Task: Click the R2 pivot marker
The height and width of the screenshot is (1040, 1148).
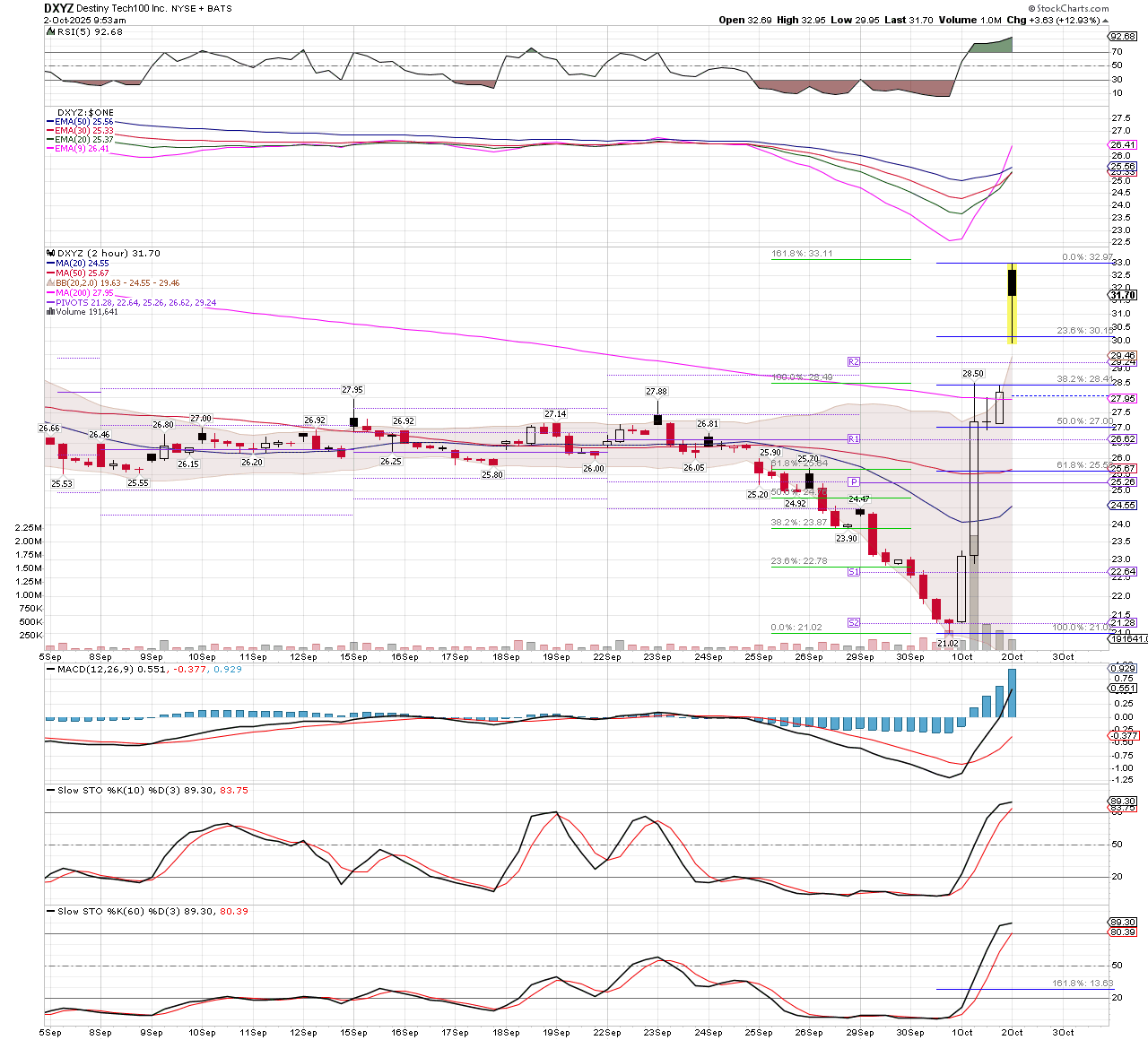Action: 853,361
